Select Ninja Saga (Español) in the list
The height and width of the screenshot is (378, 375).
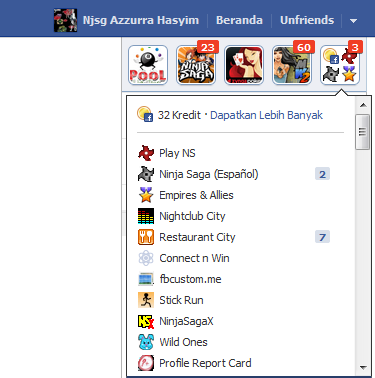(209, 174)
